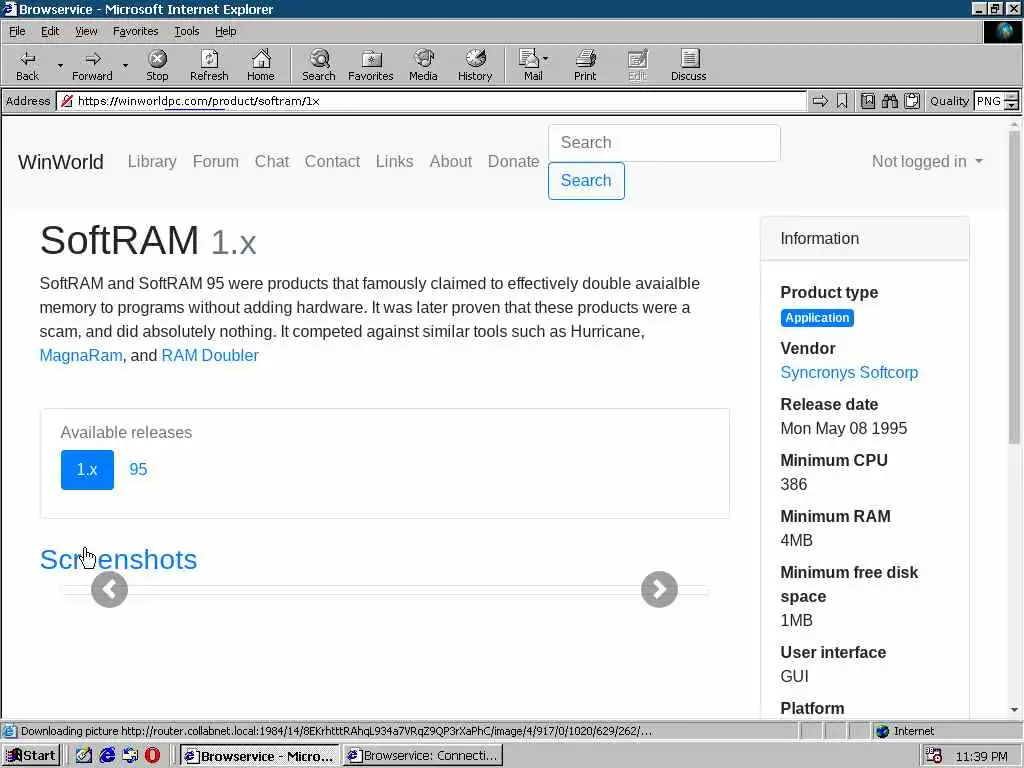Launch Internet Explorer from quick launch
Screen dimensions: 1024x768
pyautogui.click(x=107, y=756)
